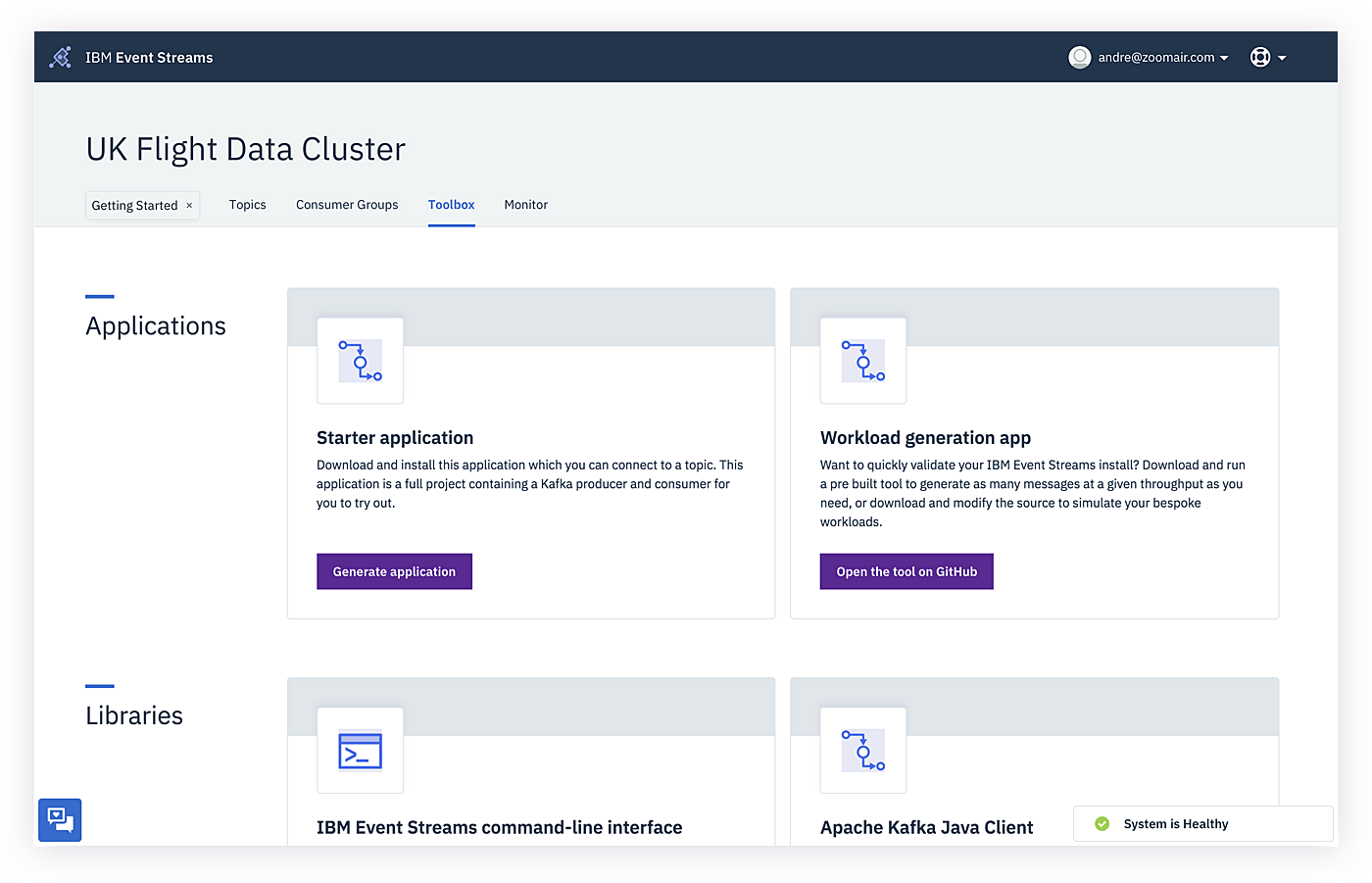Click the IBM Event Streams title text
Viewport: 1372px width, 883px height.
(149, 58)
